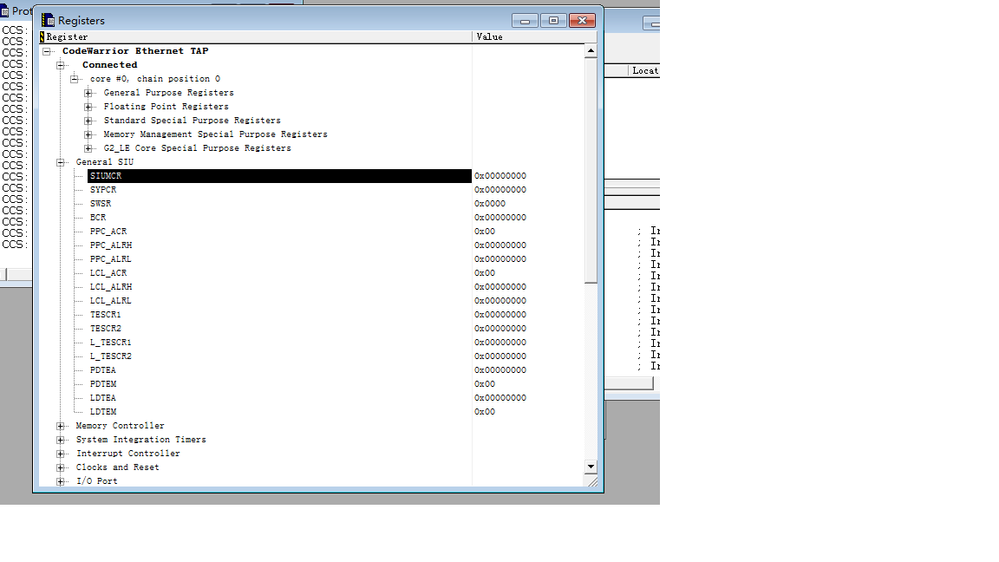Select the TESCR1 register
999x562 pixels.
click(x=105, y=315)
